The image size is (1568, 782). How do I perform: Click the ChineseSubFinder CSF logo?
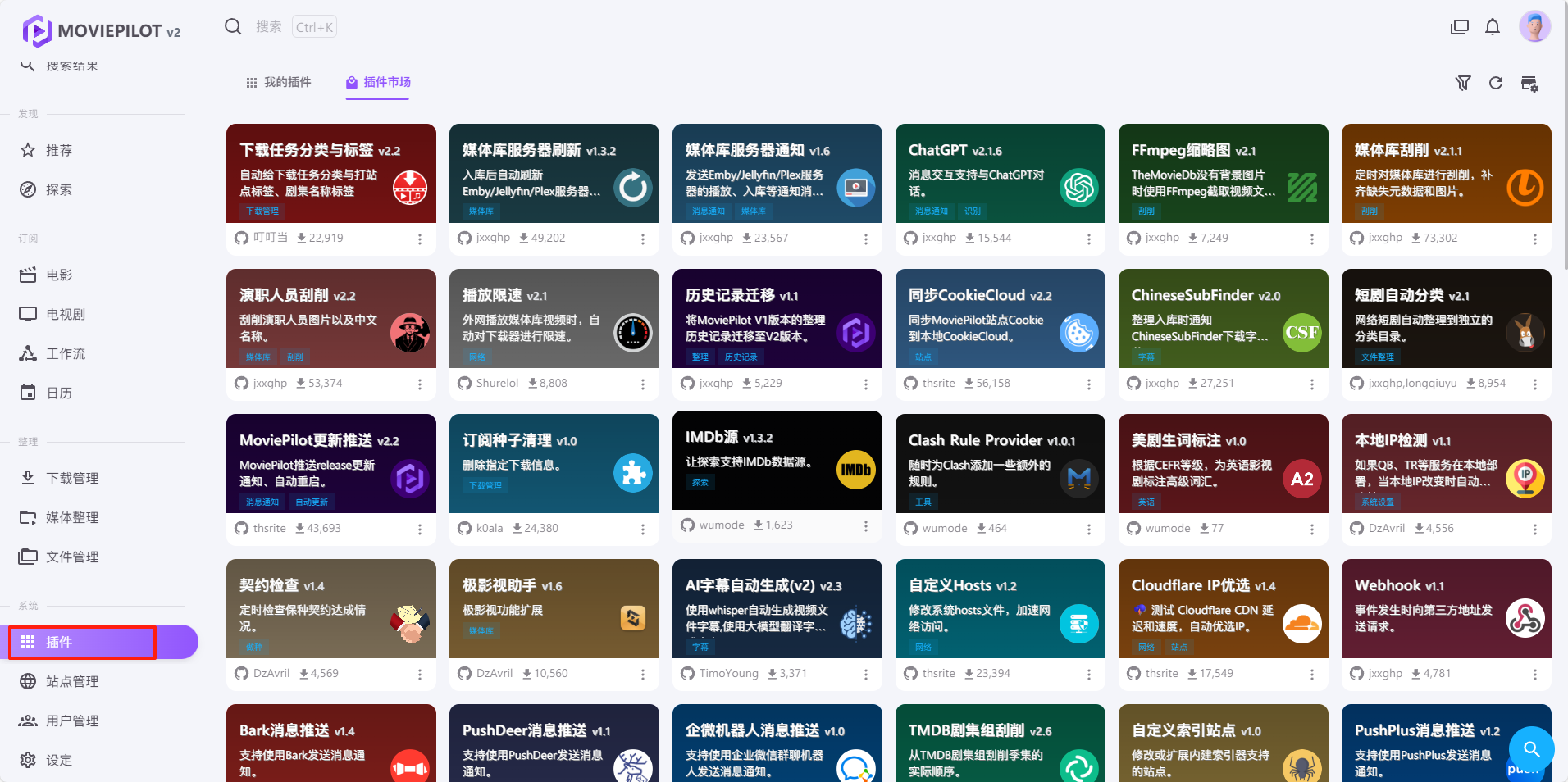pos(1302,333)
